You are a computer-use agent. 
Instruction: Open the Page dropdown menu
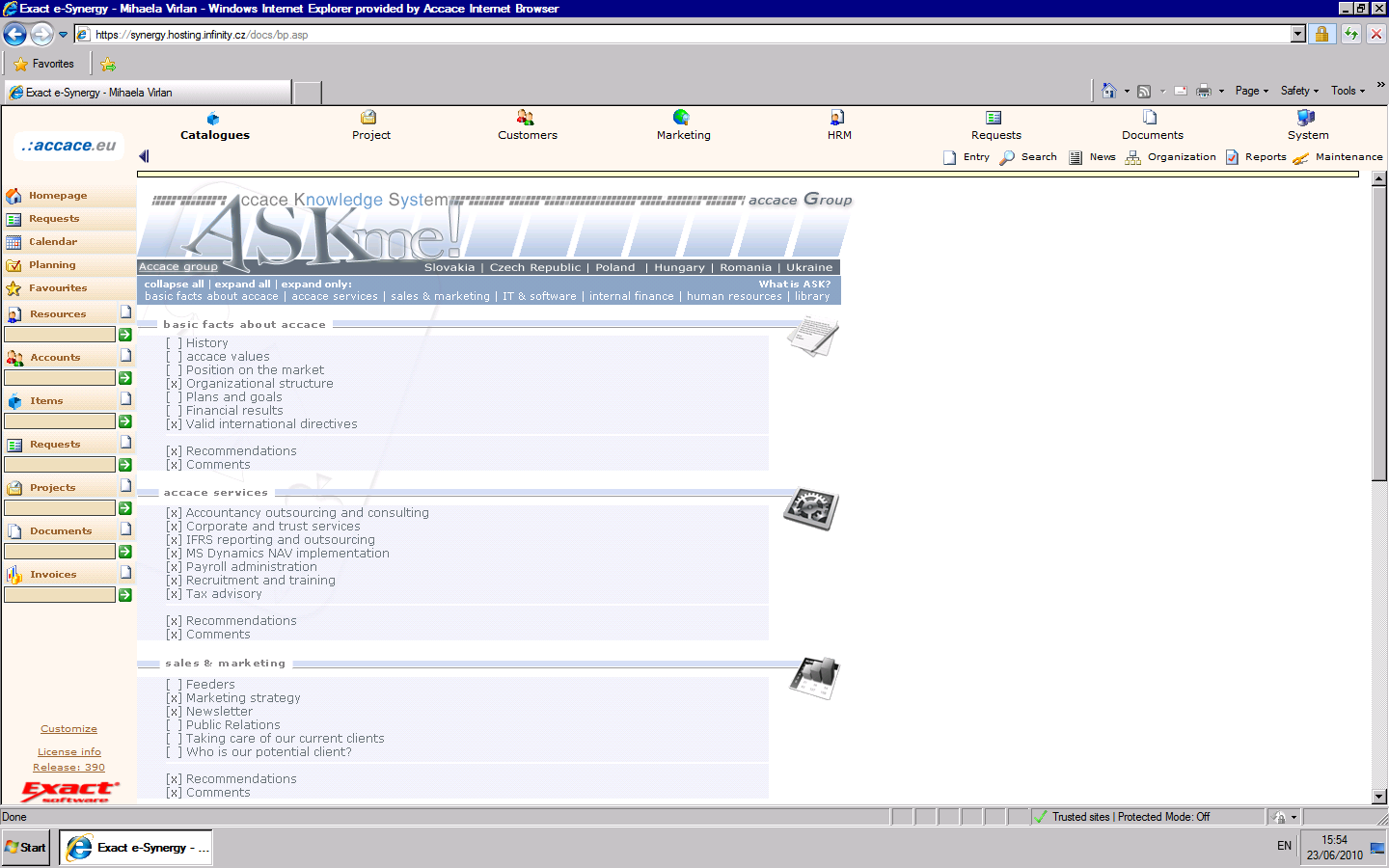point(1252,91)
